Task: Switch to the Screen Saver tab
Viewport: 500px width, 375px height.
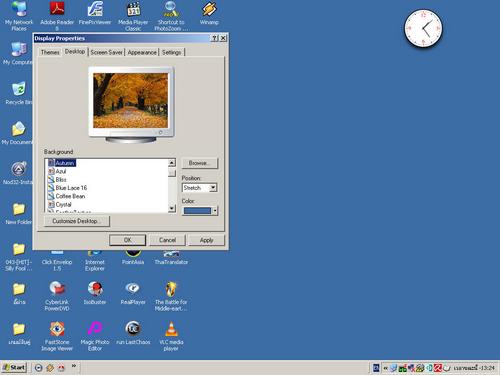Action: (107, 52)
